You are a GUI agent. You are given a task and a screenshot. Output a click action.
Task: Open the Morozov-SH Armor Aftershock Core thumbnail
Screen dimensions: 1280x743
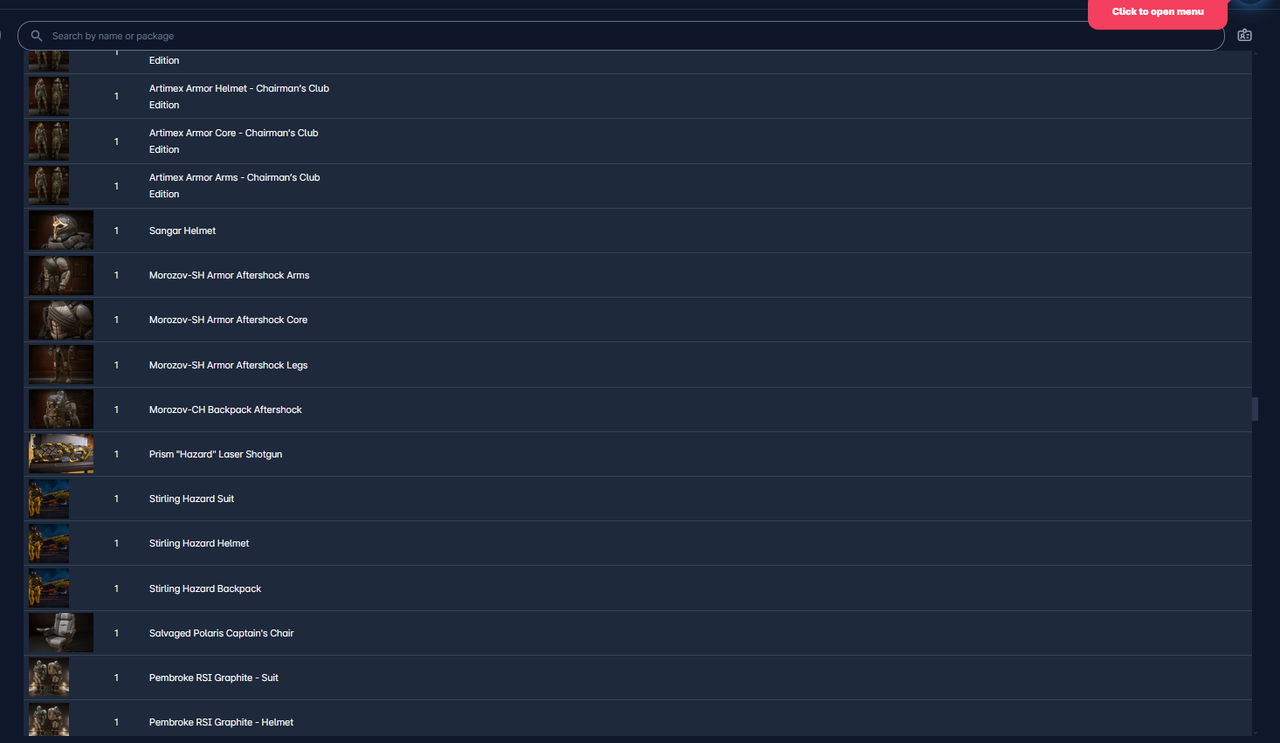click(61, 320)
